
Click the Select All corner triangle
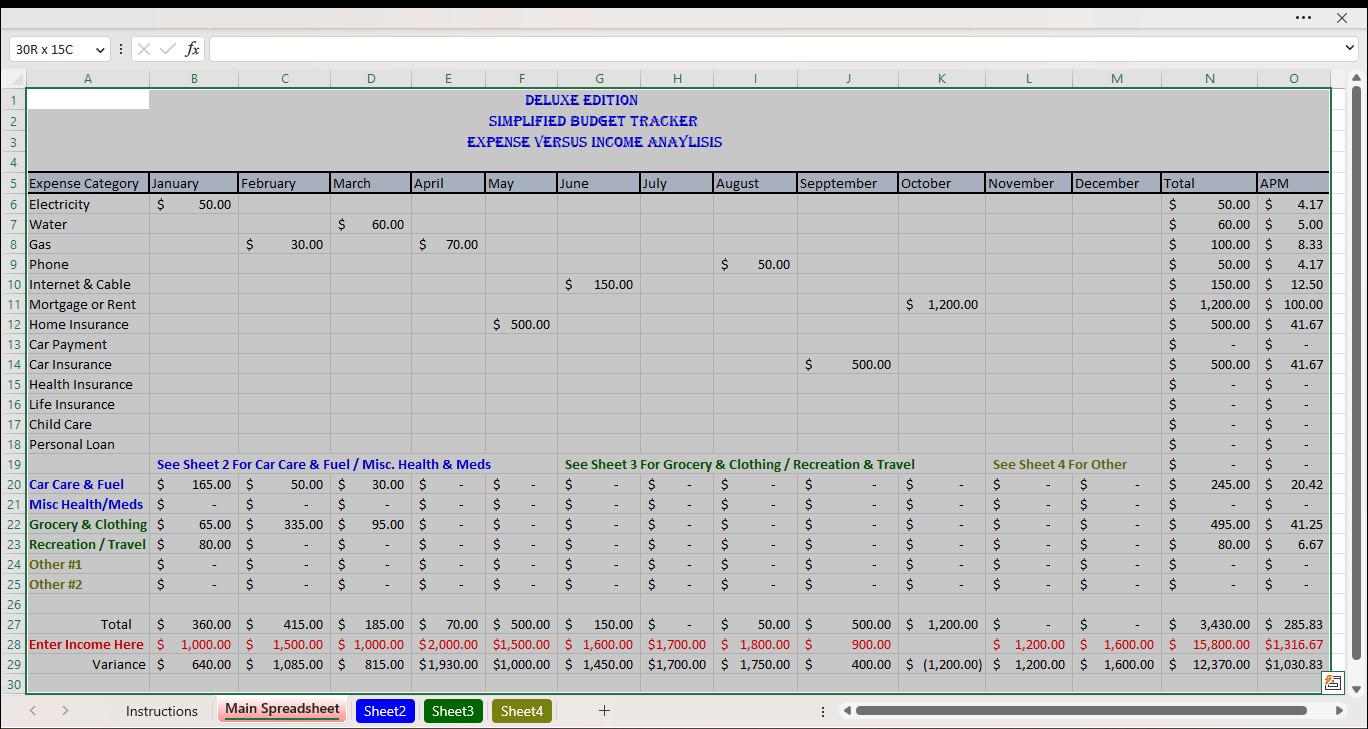click(x=14, y=79)
